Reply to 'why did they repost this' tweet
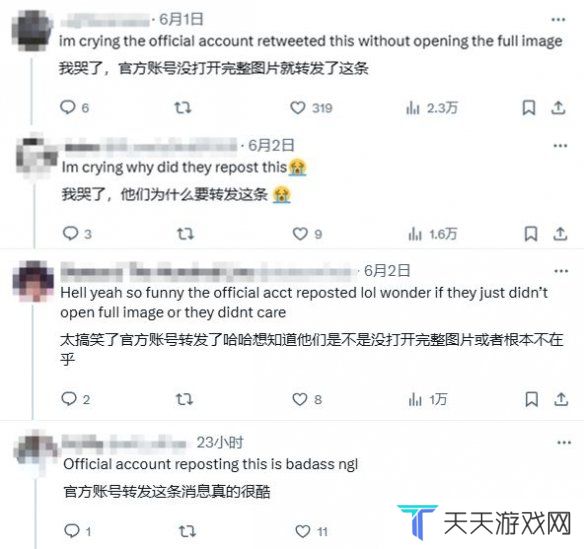The width and height of the screenshot is (584, 549). [x=70, y=233]
